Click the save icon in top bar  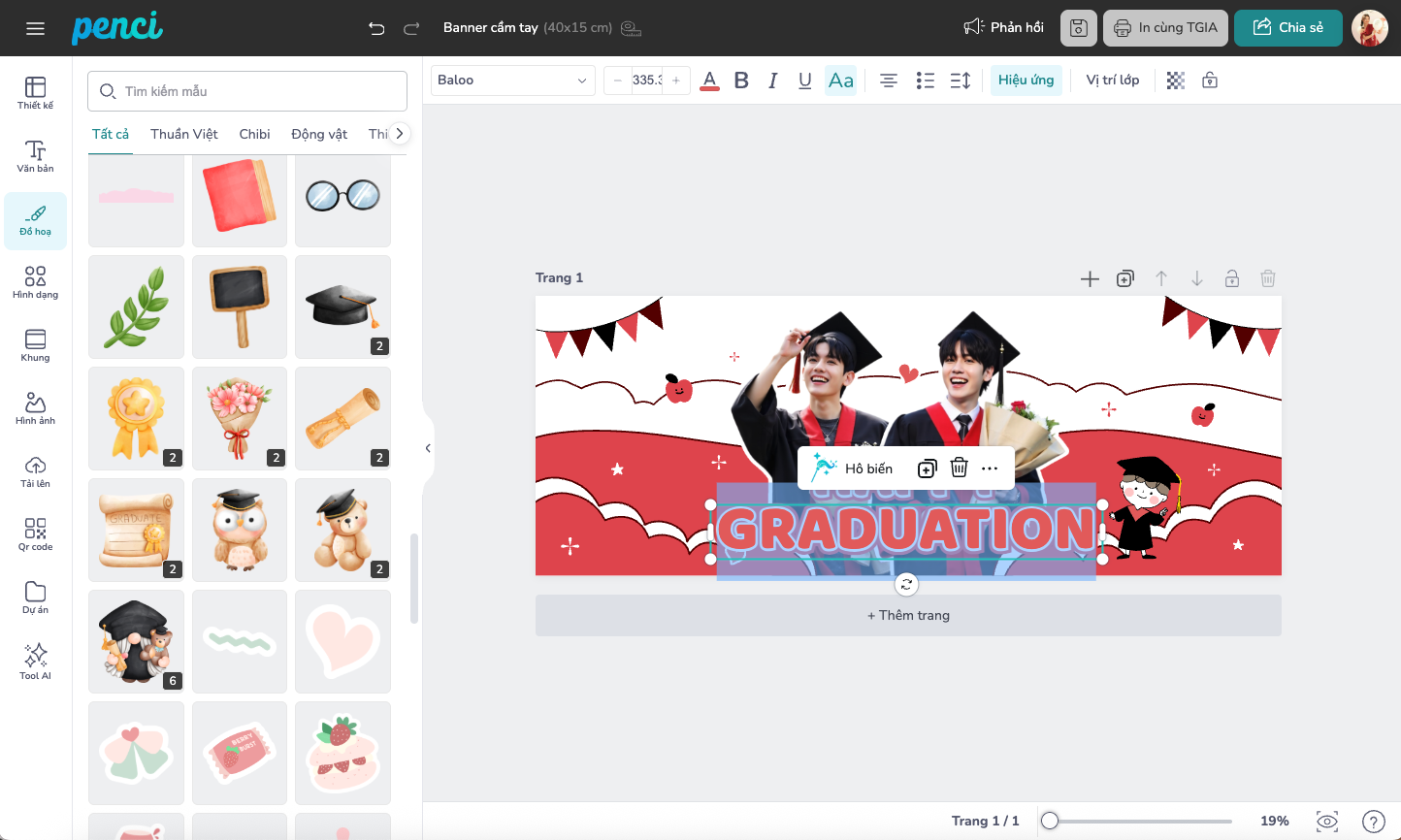coord(1078,28)
